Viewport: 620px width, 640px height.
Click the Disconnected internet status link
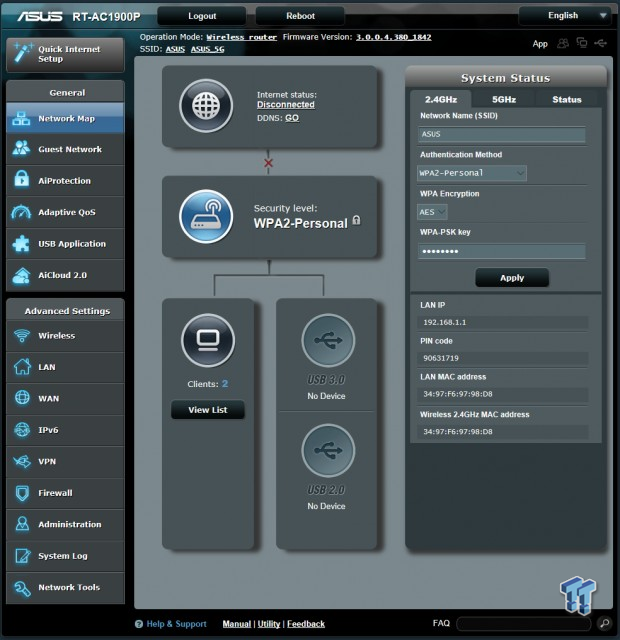pyautogui.click(x=286, y=105)
